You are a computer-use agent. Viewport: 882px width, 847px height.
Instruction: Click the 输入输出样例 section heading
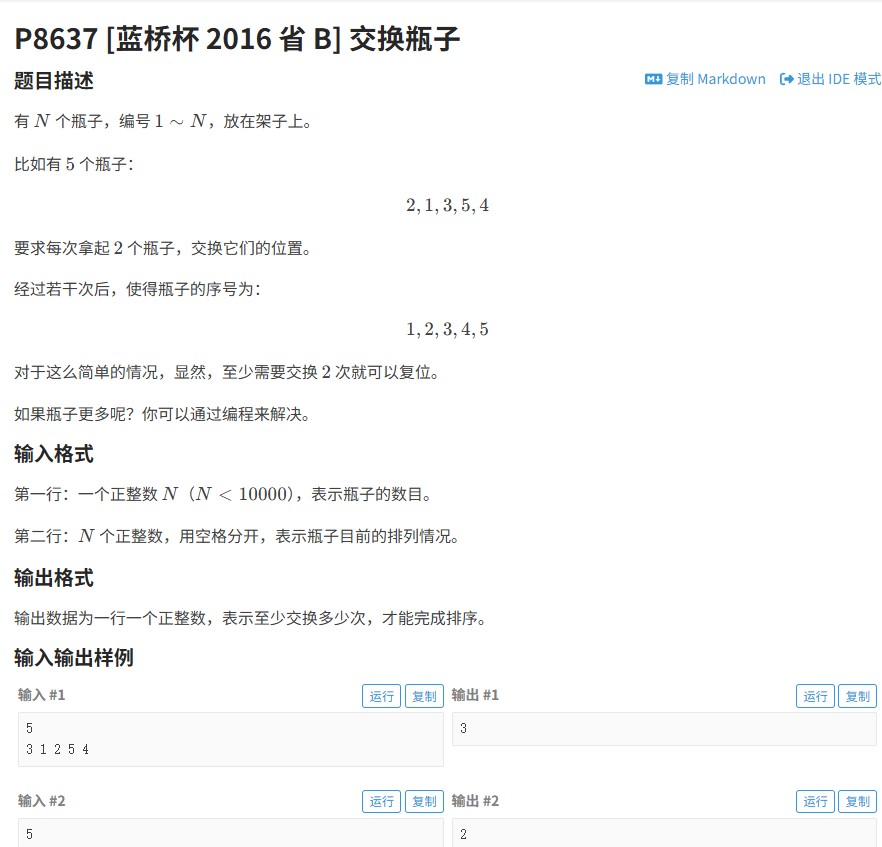pyautogui.click(x=74, y=657)
